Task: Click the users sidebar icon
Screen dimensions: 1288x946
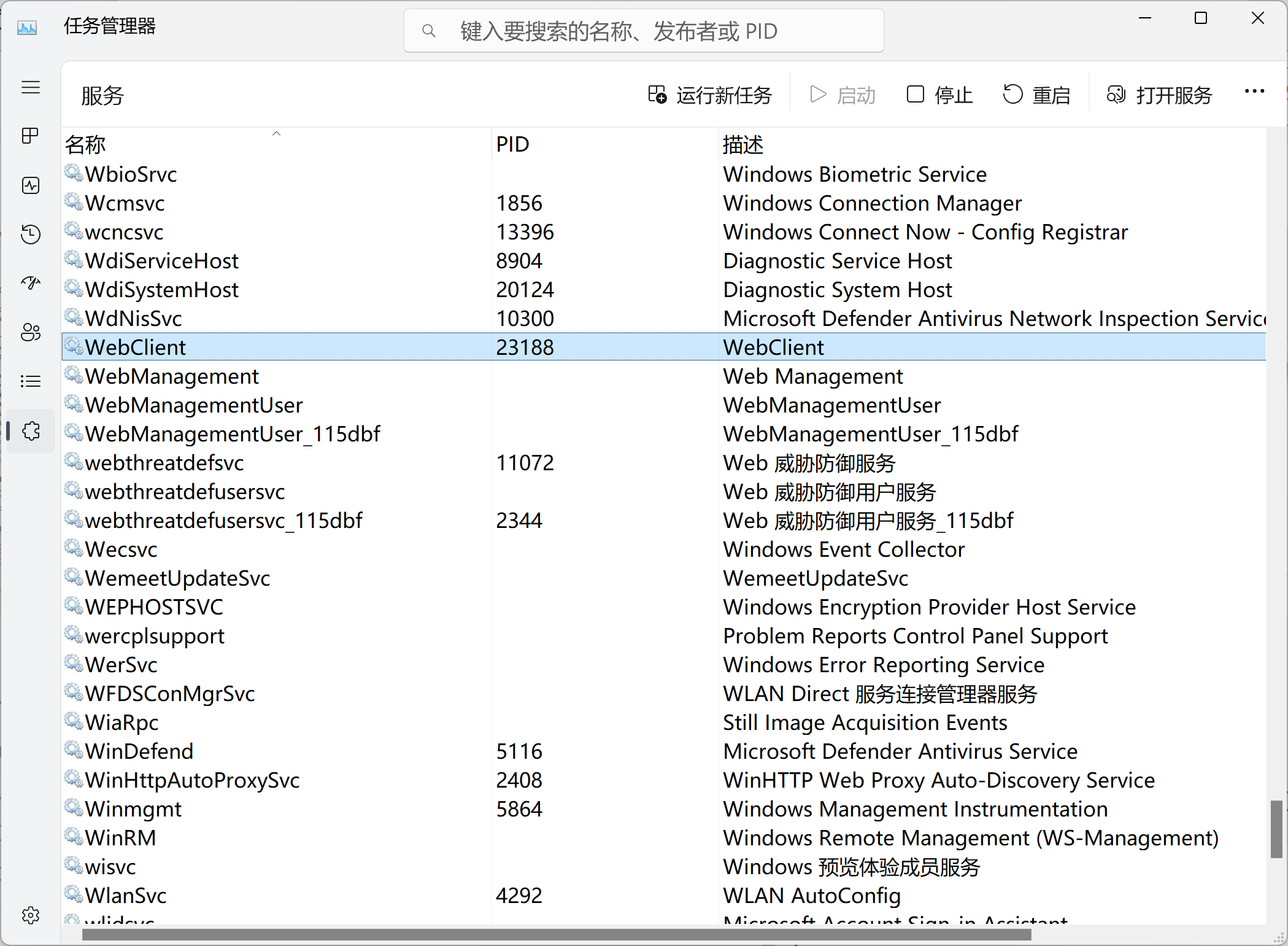Action: tap(30, 331)
